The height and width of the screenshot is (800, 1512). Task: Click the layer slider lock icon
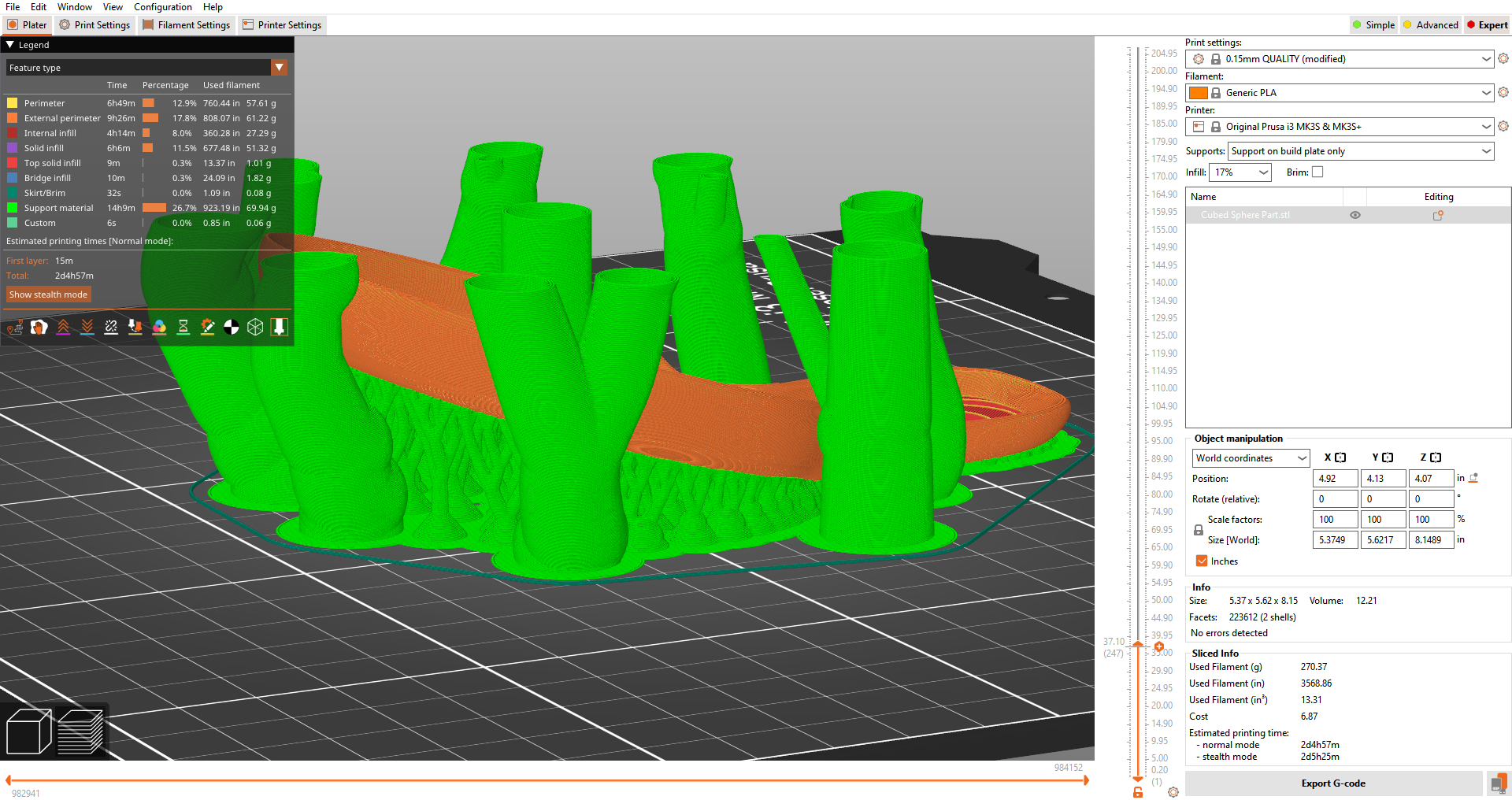tap(1138, 791)
